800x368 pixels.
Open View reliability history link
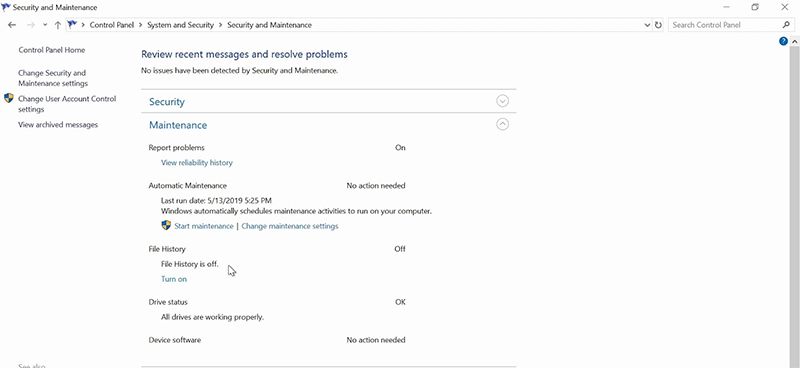(x=196, y=163)
